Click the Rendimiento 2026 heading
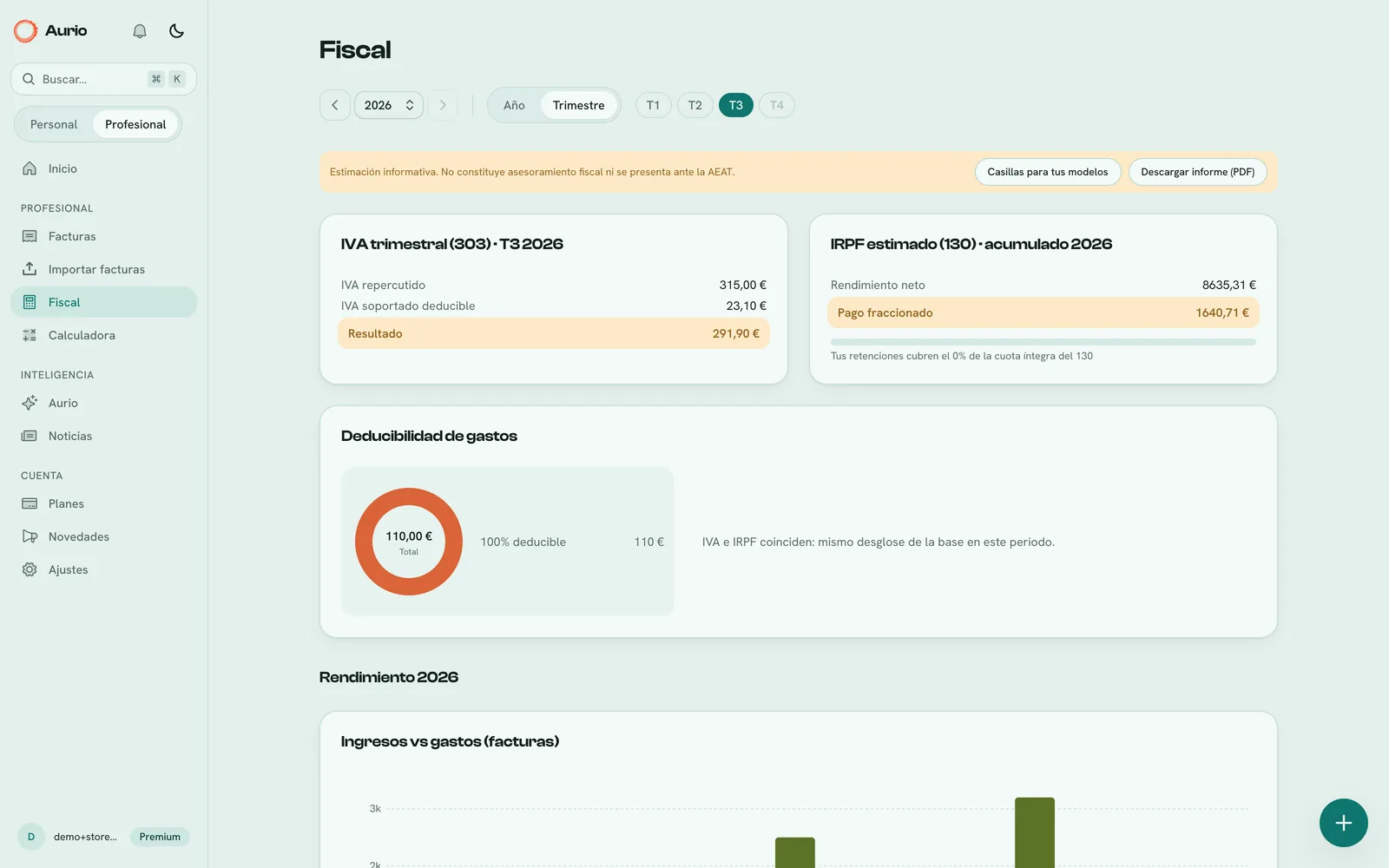This screenshot has height=868, width=1389. click(389, 677)
